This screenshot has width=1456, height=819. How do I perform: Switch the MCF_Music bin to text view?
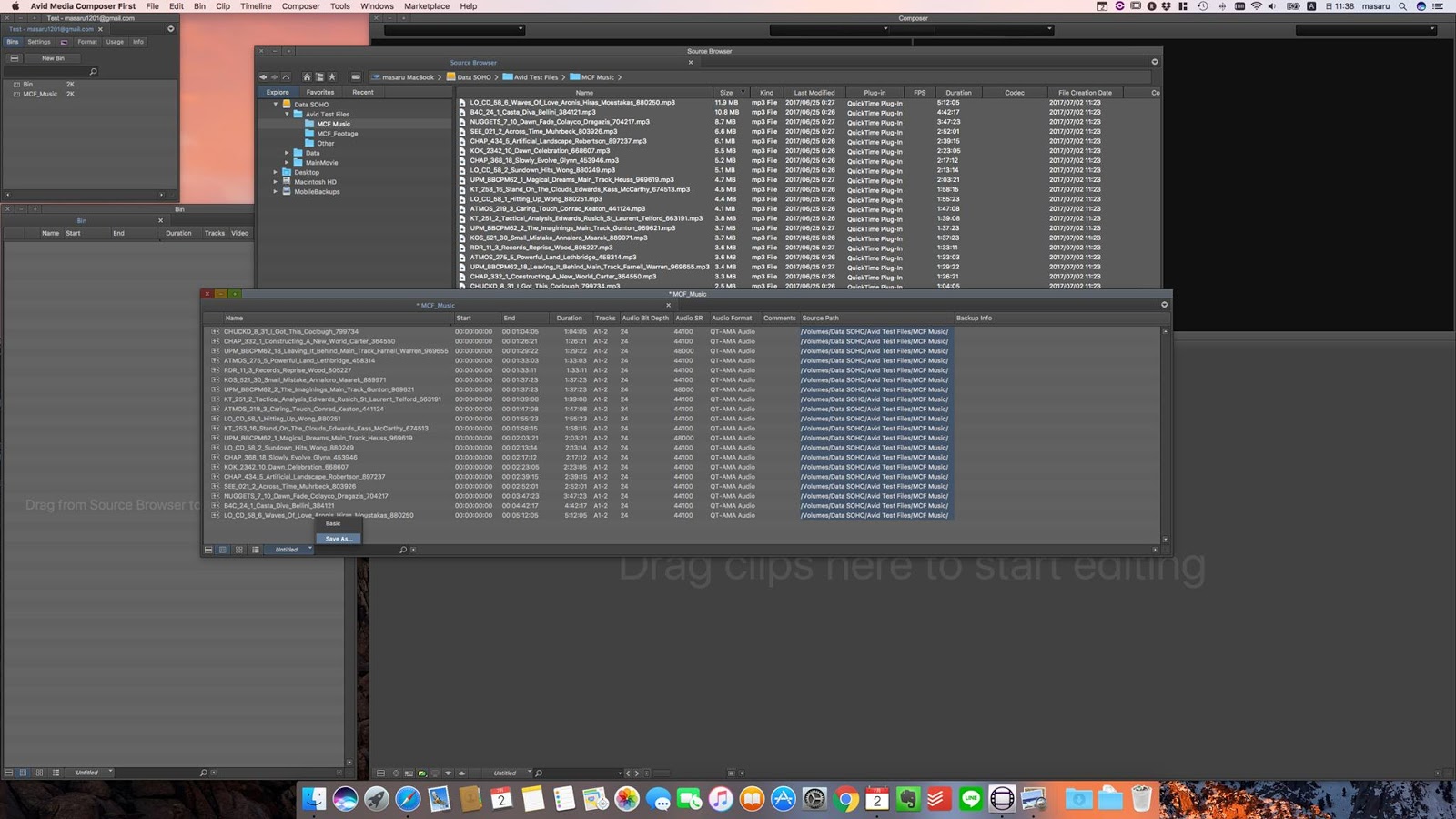click(223, 550)
